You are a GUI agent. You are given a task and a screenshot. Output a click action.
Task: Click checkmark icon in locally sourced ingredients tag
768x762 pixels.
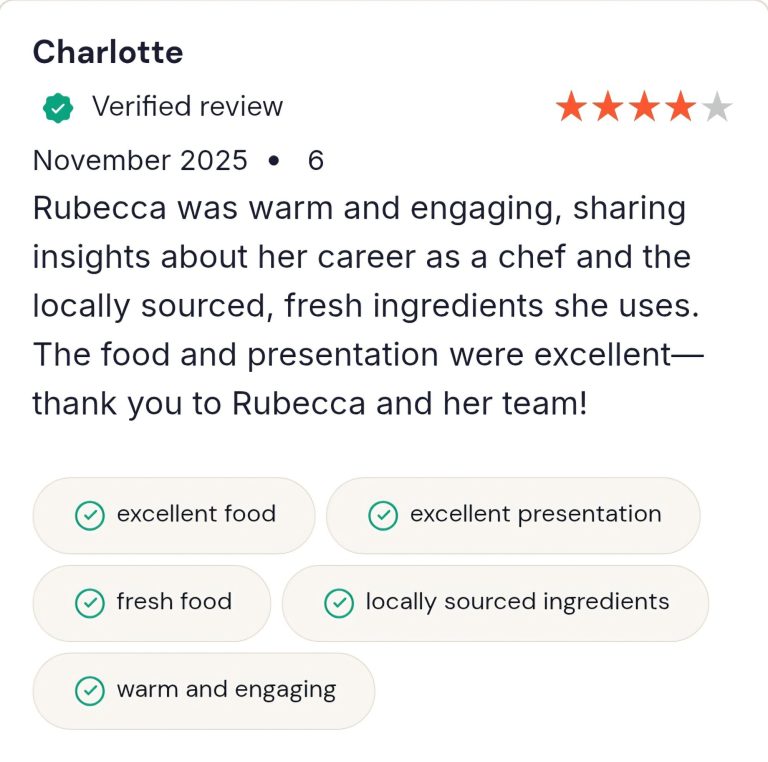(339, 603)
